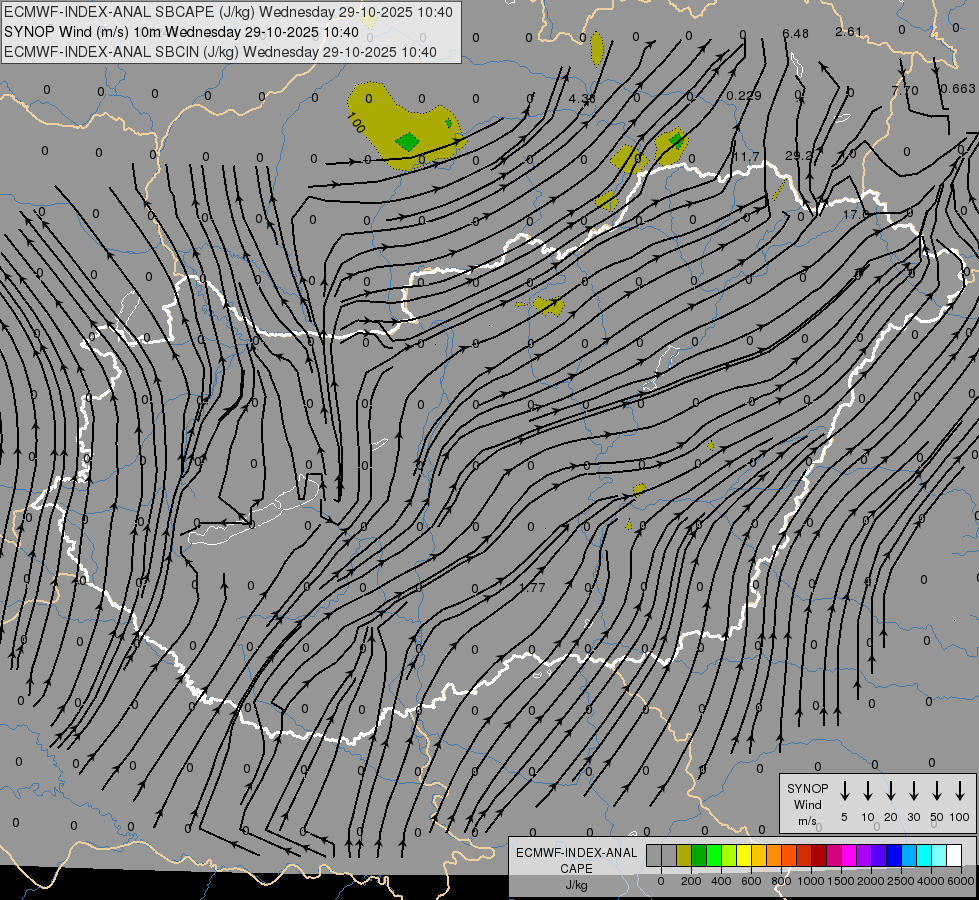This screenshot has height=900, width=979.
Task: Pick the pale cyan swatch right of the 4000 tick
Action: click(x=938, y=855)
